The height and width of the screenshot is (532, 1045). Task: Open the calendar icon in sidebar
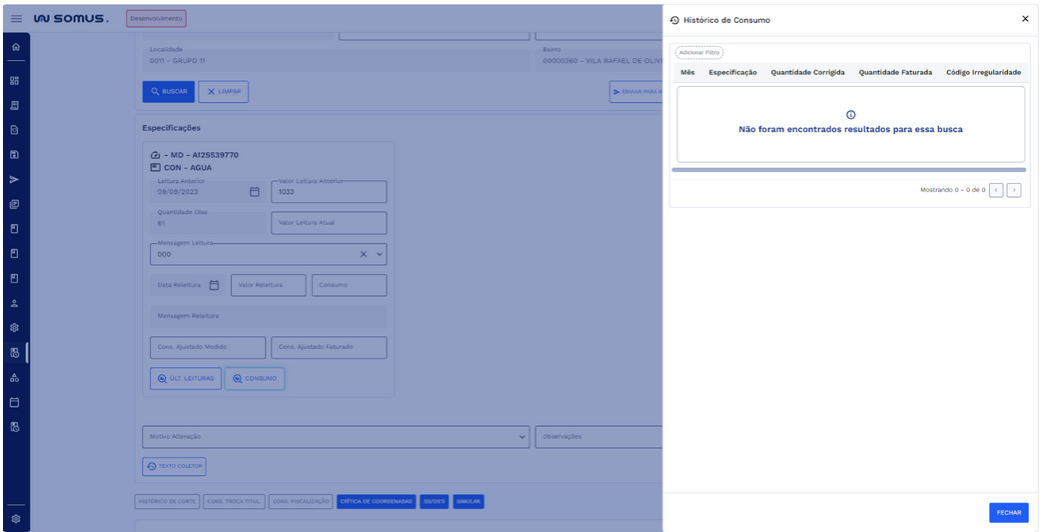pos(14,402)
